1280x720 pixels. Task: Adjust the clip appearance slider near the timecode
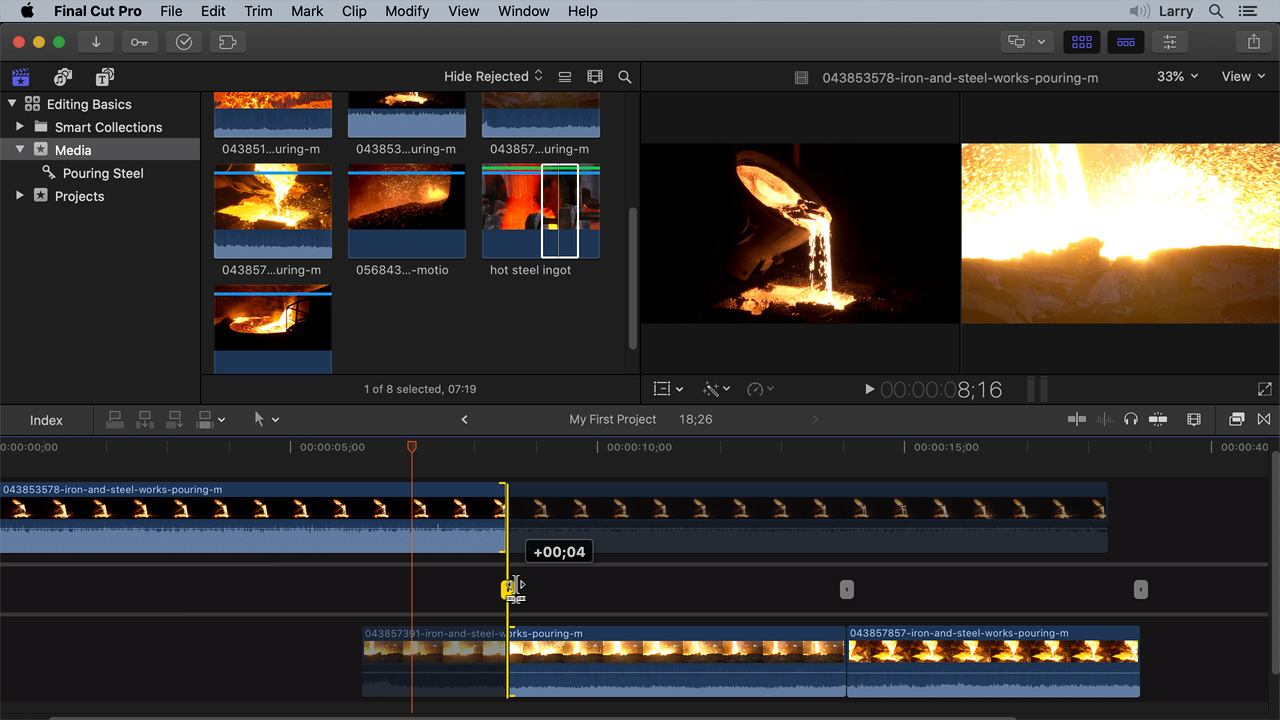pos(1038,389)
